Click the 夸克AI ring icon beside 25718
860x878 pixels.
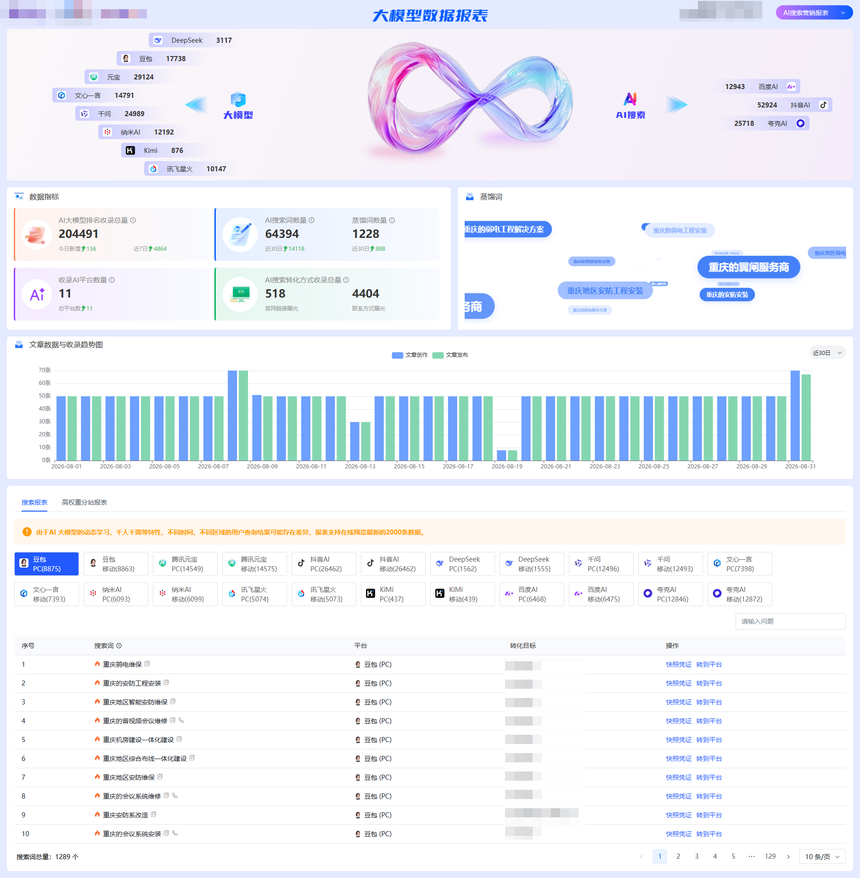(801, 123)
